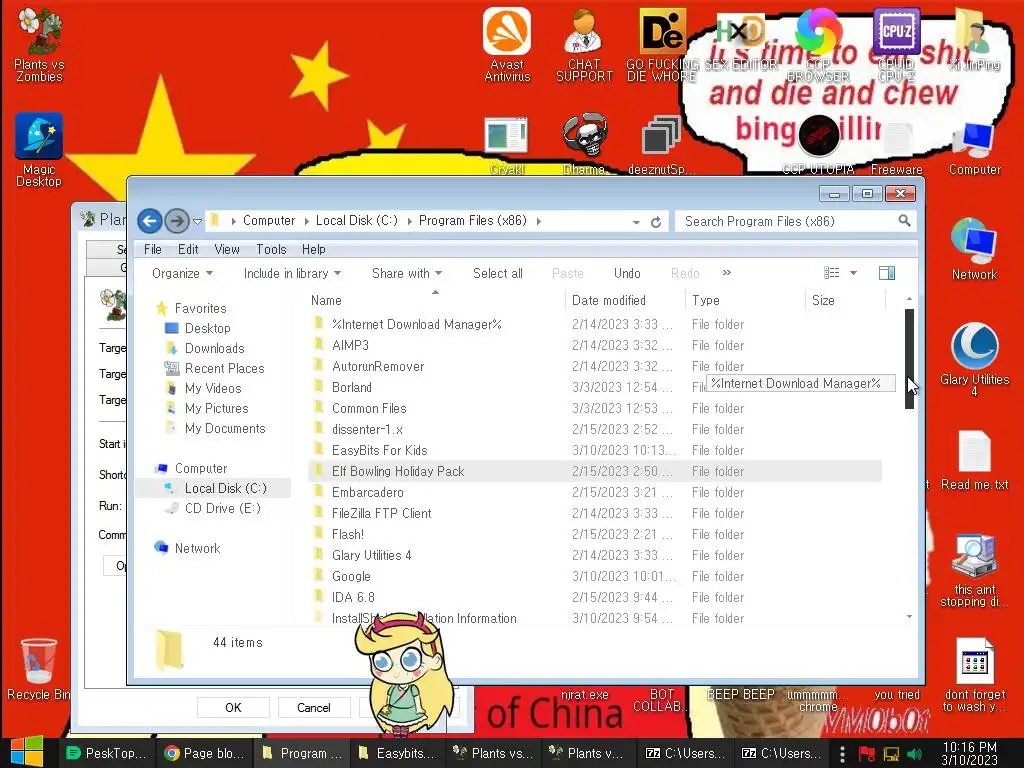Open the change view options dropdown arrow
The width and height of the screenshot is (1024, 768).
tap(853, 273)
